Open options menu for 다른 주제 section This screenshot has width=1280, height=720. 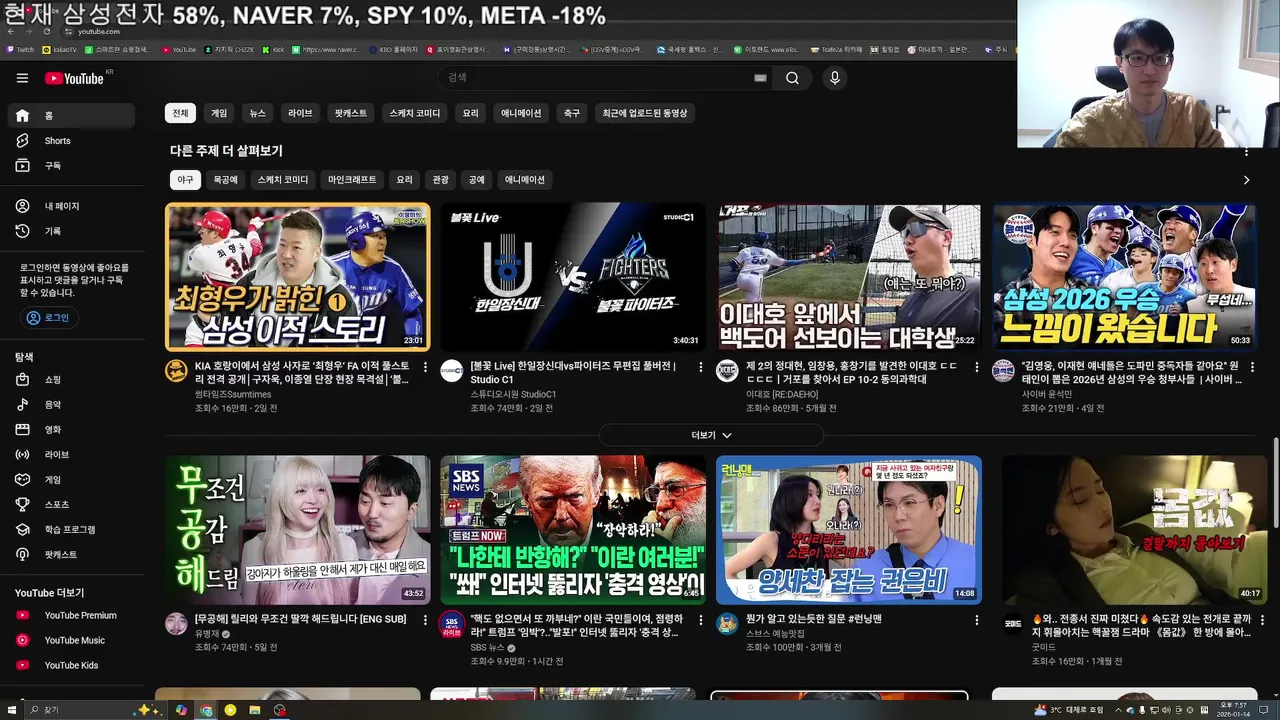[1246, 152]
